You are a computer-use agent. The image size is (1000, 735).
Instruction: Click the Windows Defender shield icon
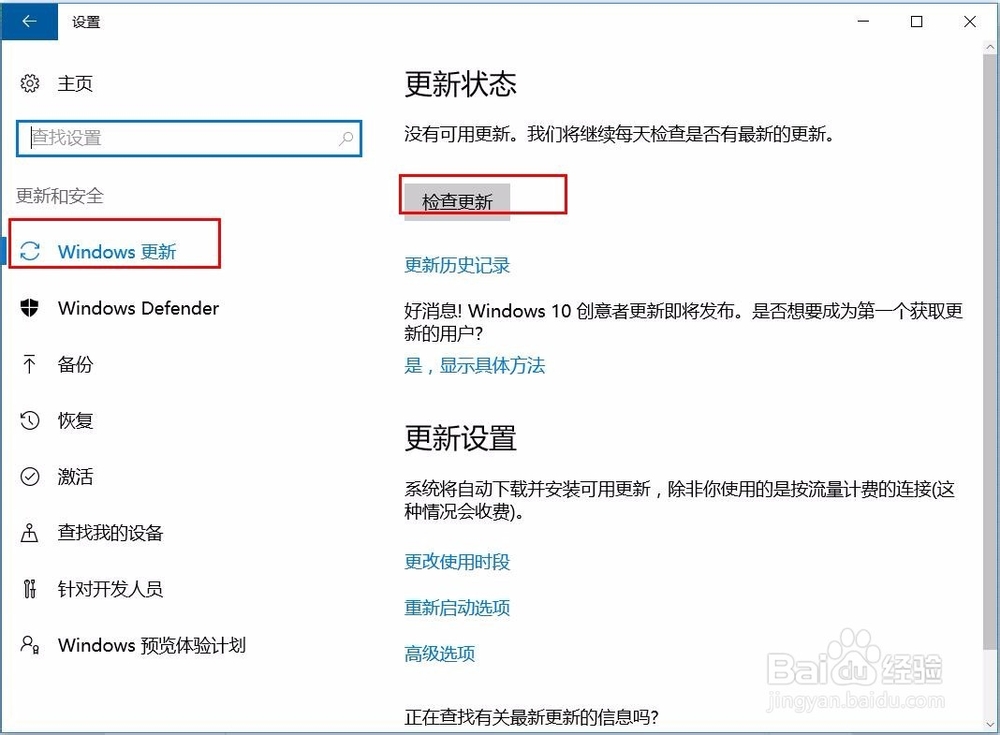click(x=29, y=308)
